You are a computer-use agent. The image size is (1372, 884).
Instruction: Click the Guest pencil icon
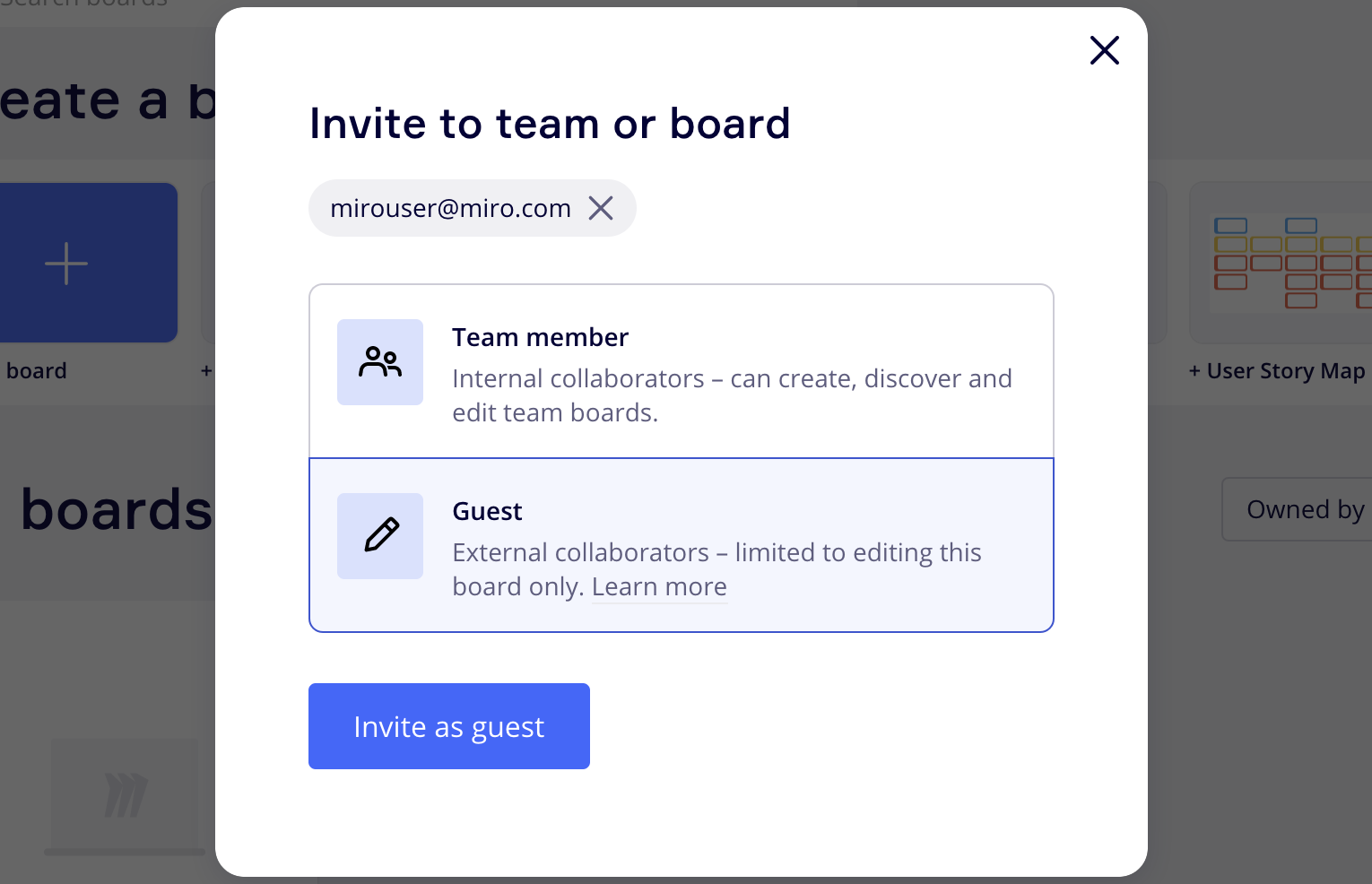[380, 536]
